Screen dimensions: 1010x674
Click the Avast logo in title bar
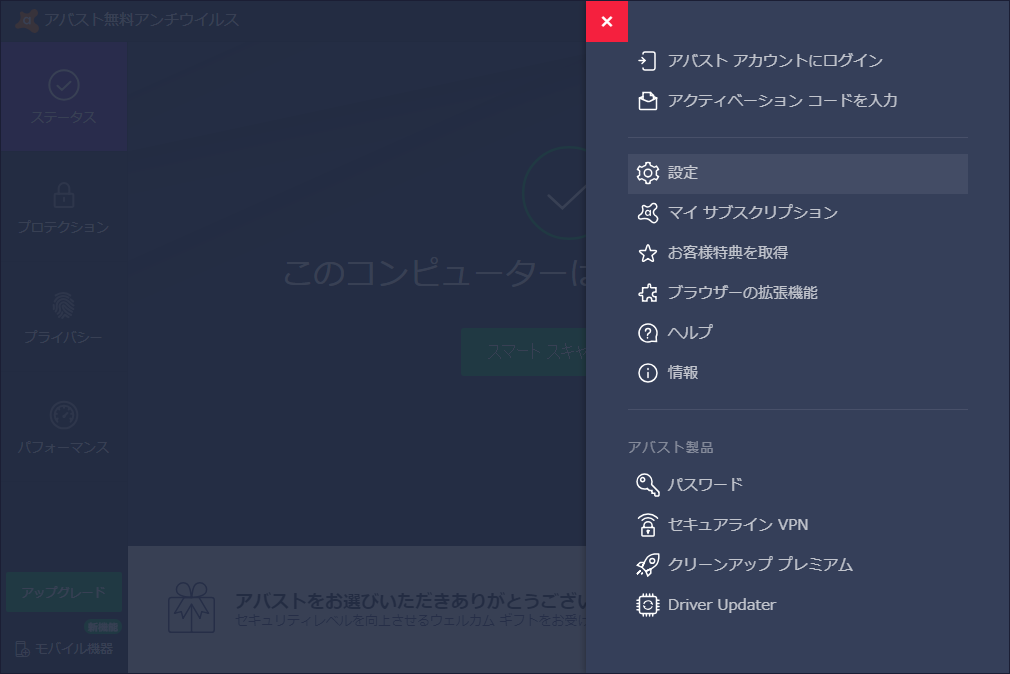click(26, 20)
